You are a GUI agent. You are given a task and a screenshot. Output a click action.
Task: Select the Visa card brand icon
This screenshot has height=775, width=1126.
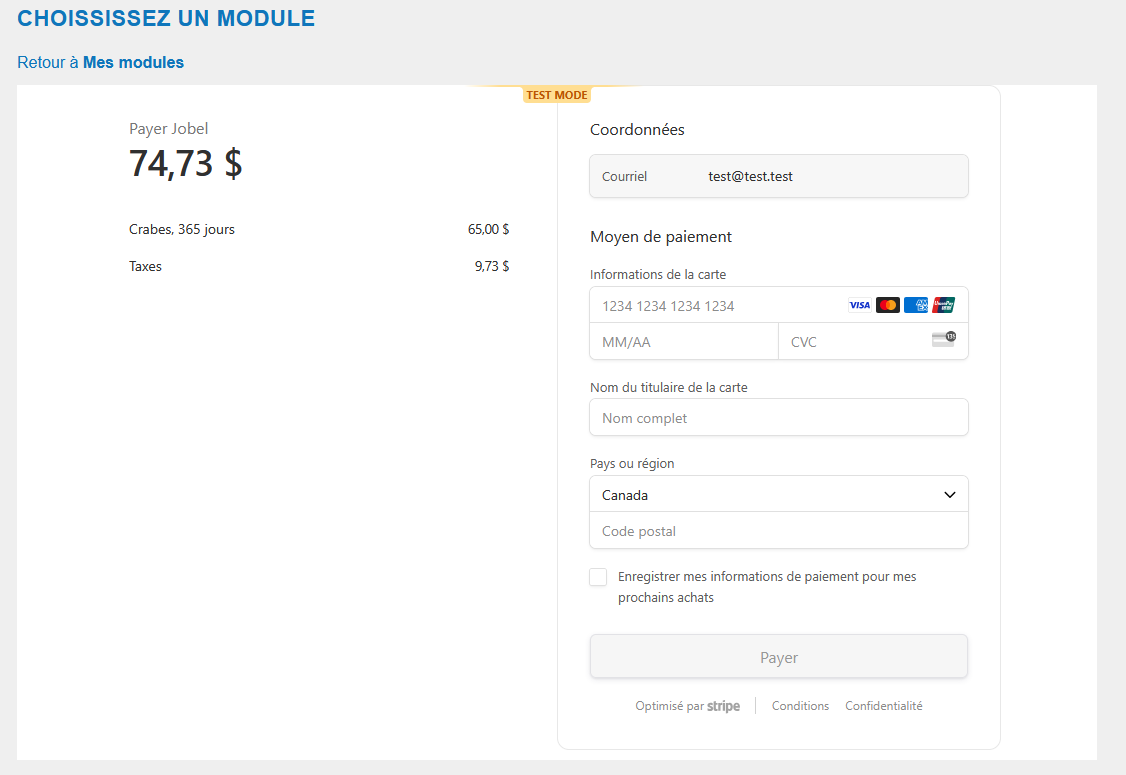pyautogui.click(x=859, y=305)
